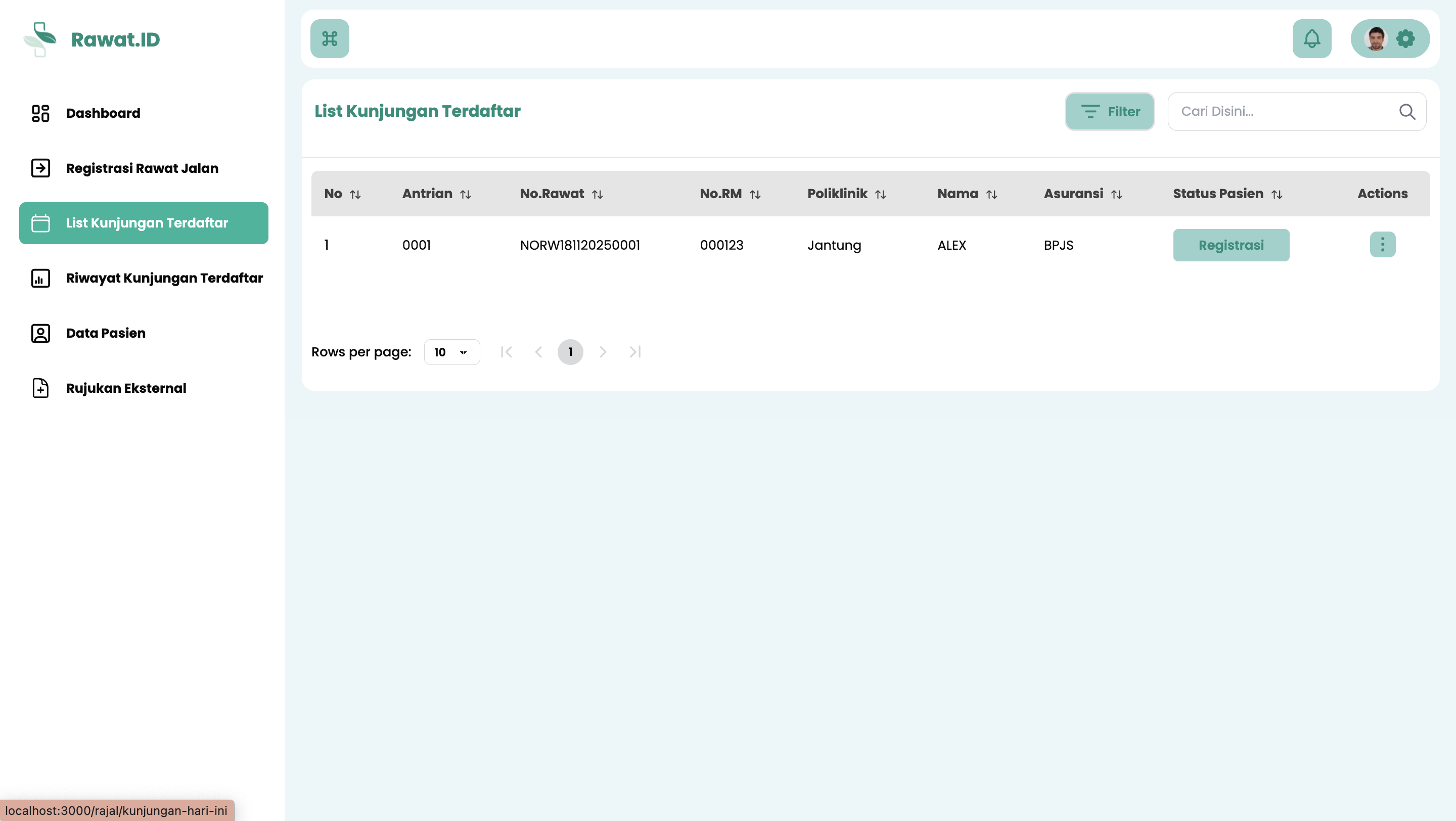Go to the next page arrow

point(603,352)
